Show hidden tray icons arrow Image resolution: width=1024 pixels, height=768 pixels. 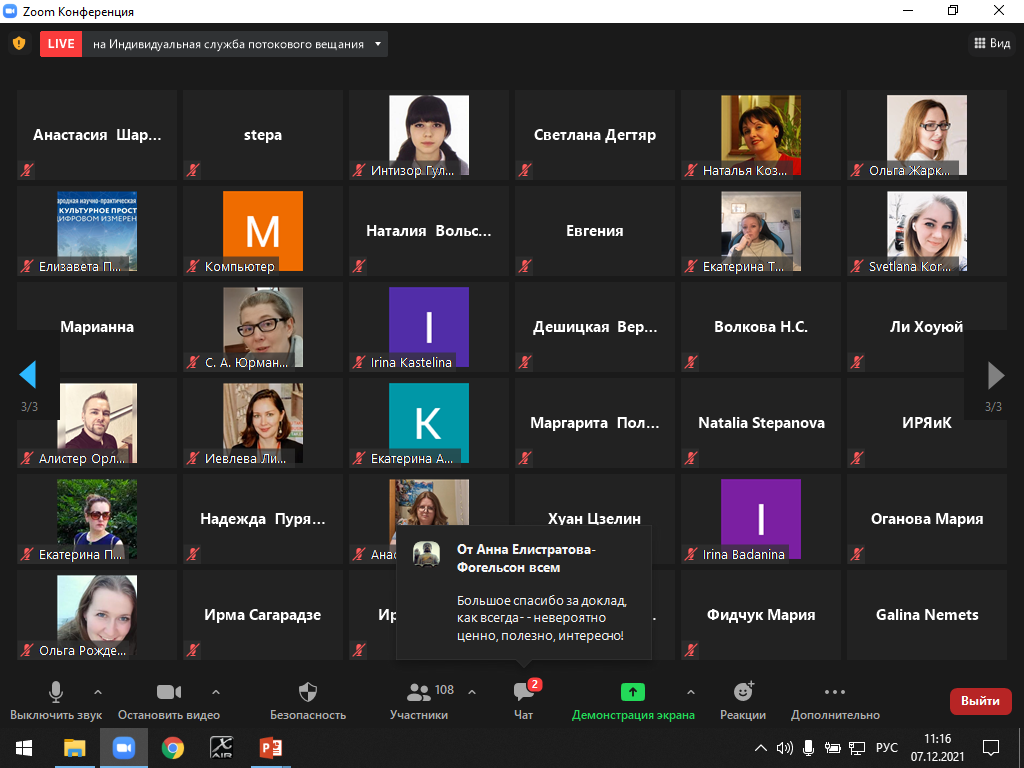pos(761,748)
